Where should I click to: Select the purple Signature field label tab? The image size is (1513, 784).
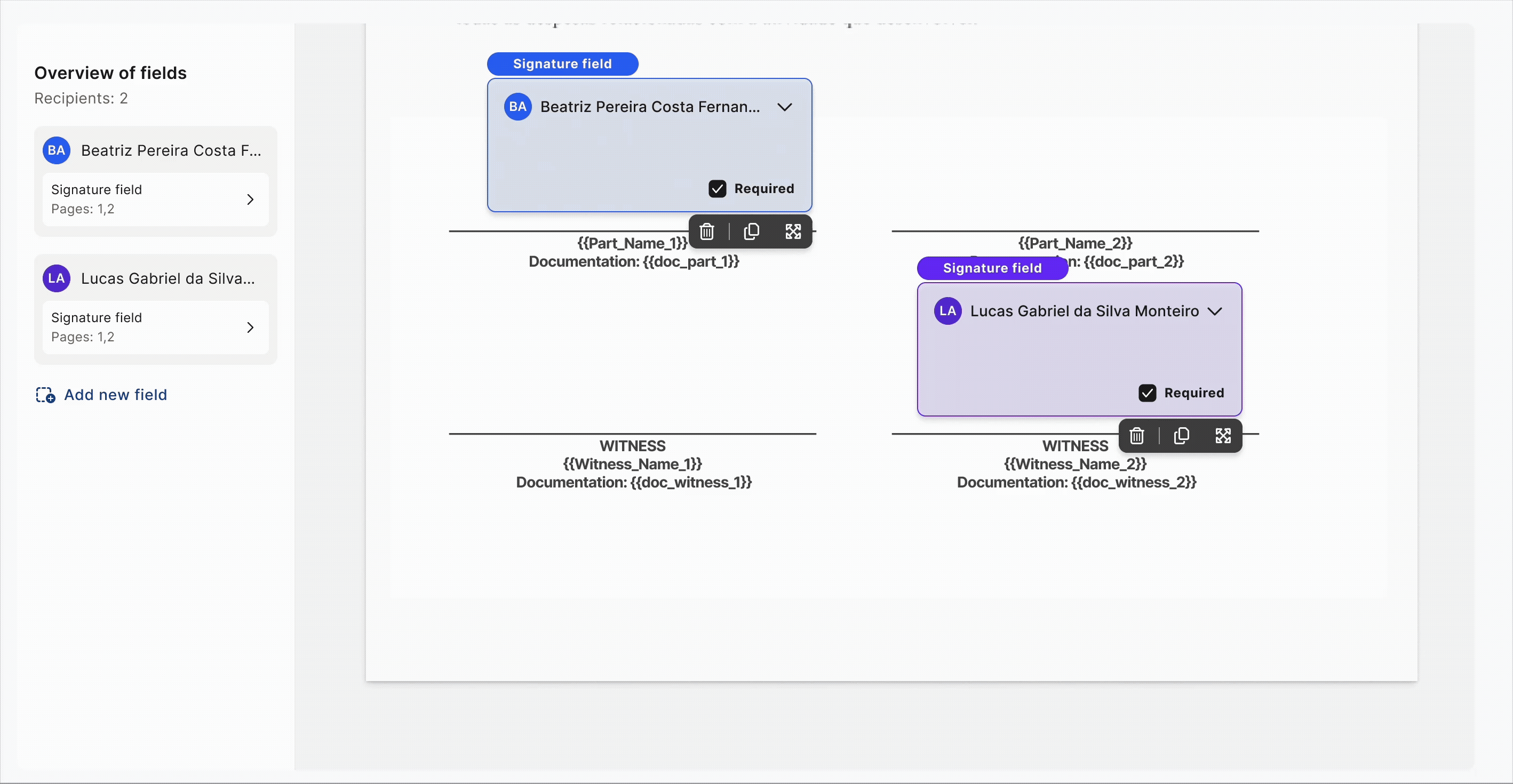pos(992,268)
